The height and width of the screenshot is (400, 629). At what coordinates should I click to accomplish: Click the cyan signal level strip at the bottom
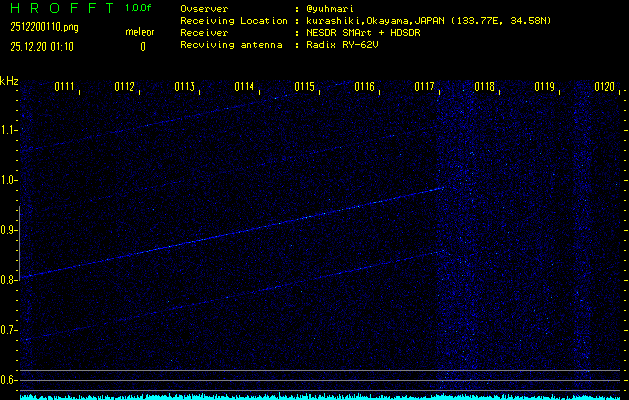(321, 397)
